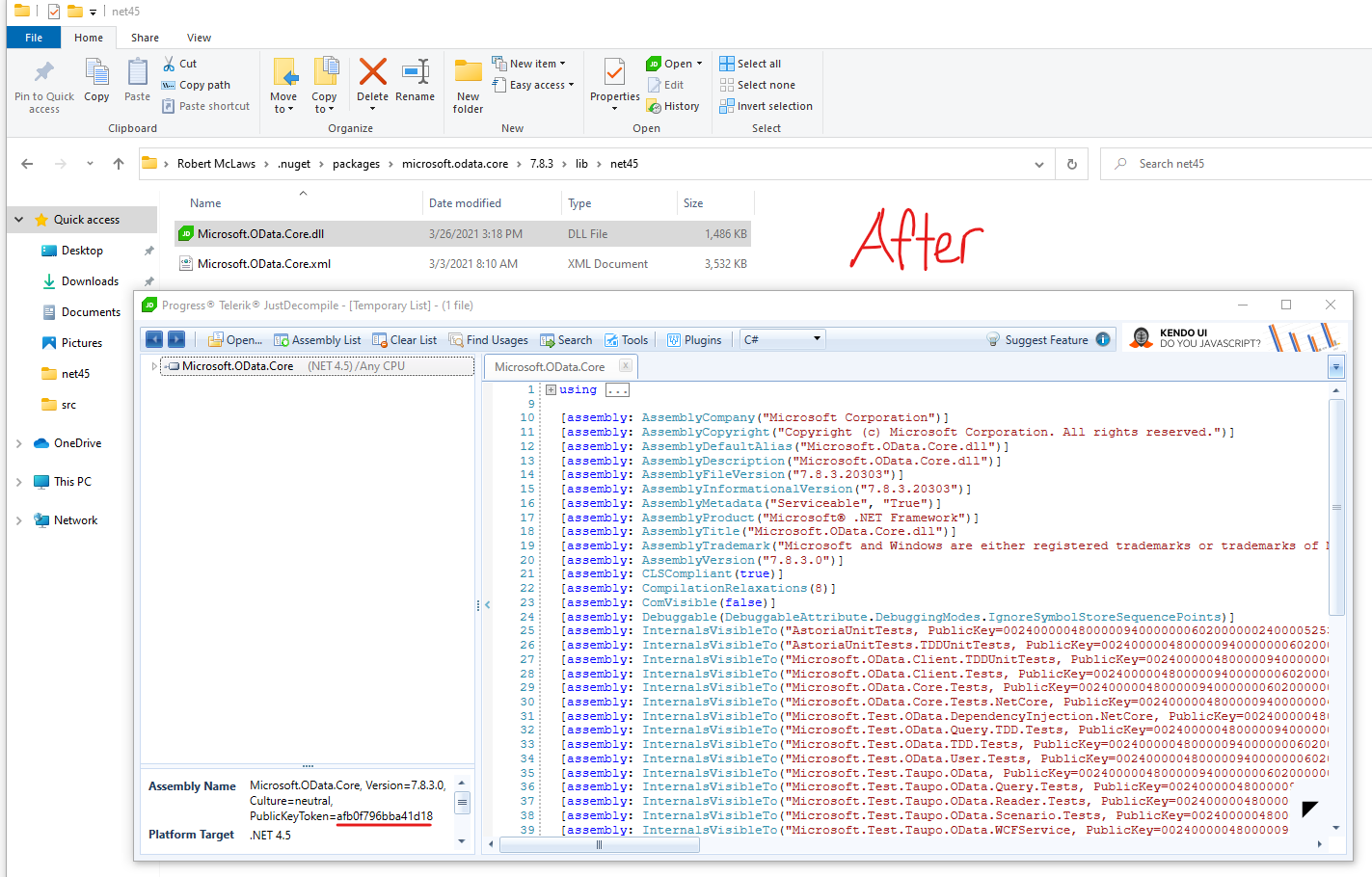
Task: Switch to the Share ribbon tab
Action: click(x=146, y=38)
